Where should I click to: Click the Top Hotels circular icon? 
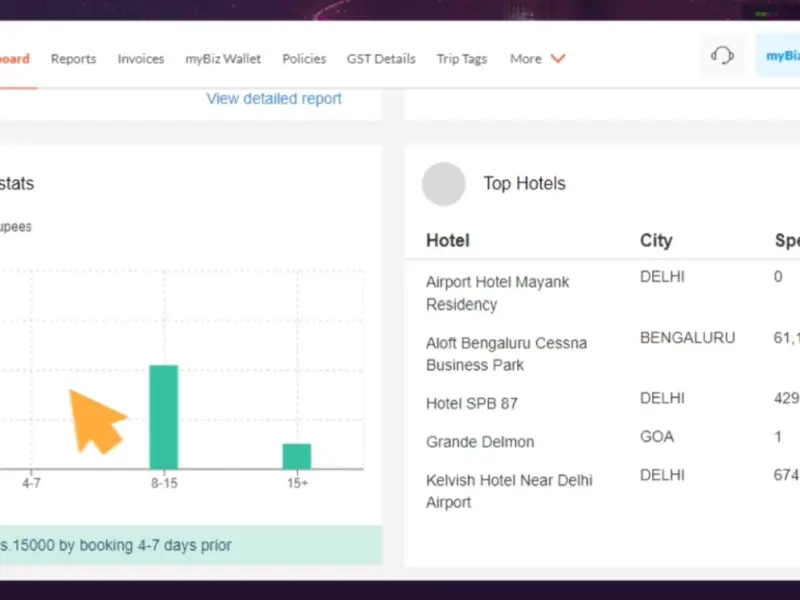(444, 184)
